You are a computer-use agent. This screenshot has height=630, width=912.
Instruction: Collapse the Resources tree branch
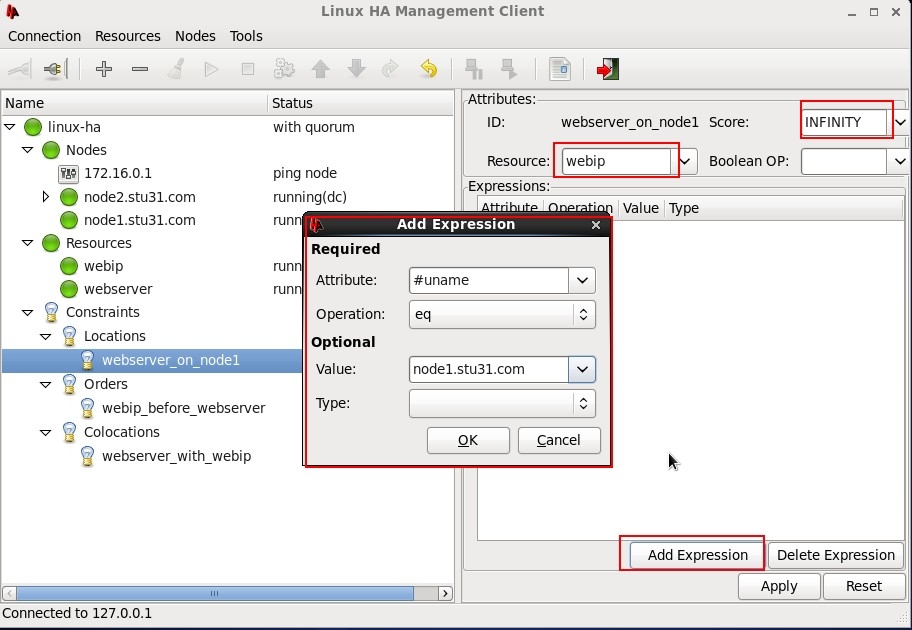[27, 243]
